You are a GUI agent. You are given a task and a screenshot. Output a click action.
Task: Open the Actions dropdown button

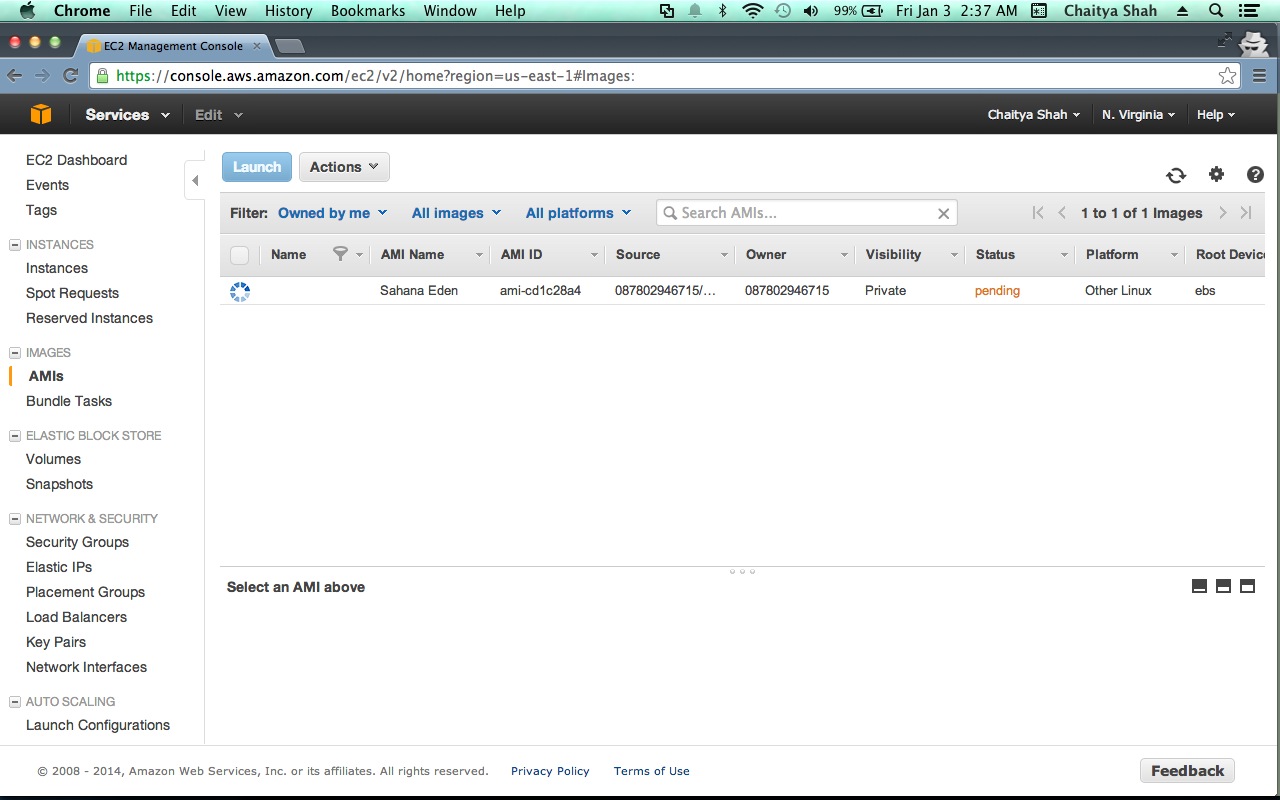(x=344, y=167)
